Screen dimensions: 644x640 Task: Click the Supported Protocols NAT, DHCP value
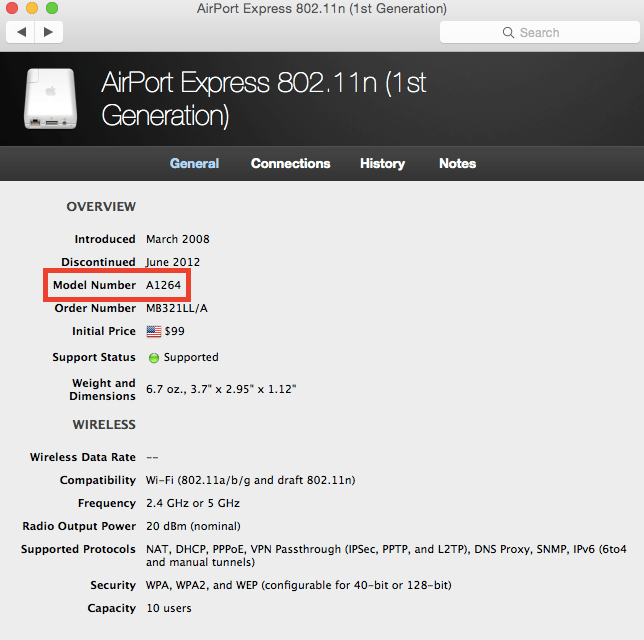[x=386, y=555]
